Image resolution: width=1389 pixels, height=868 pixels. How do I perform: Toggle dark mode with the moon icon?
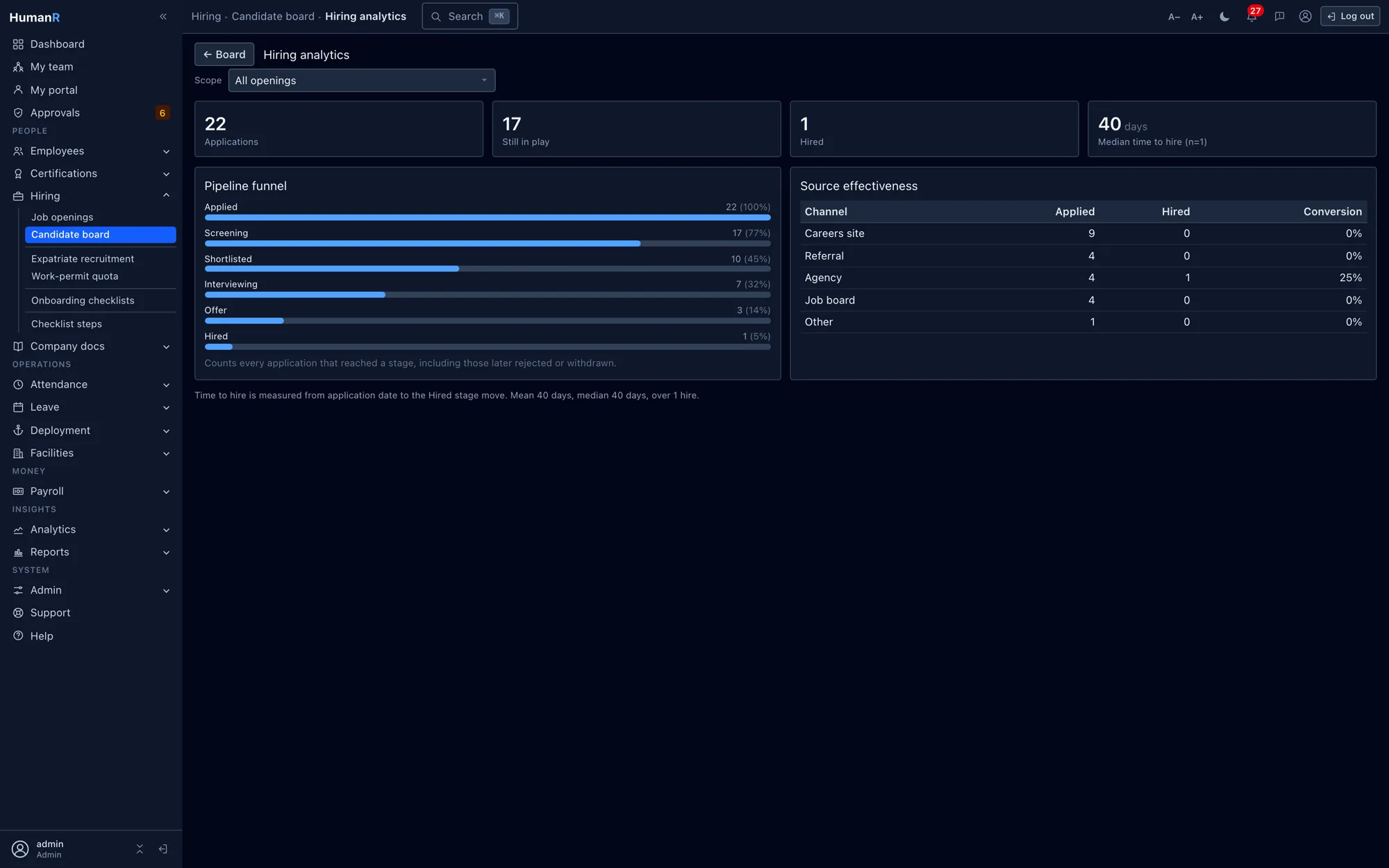tap(1224, 16)
